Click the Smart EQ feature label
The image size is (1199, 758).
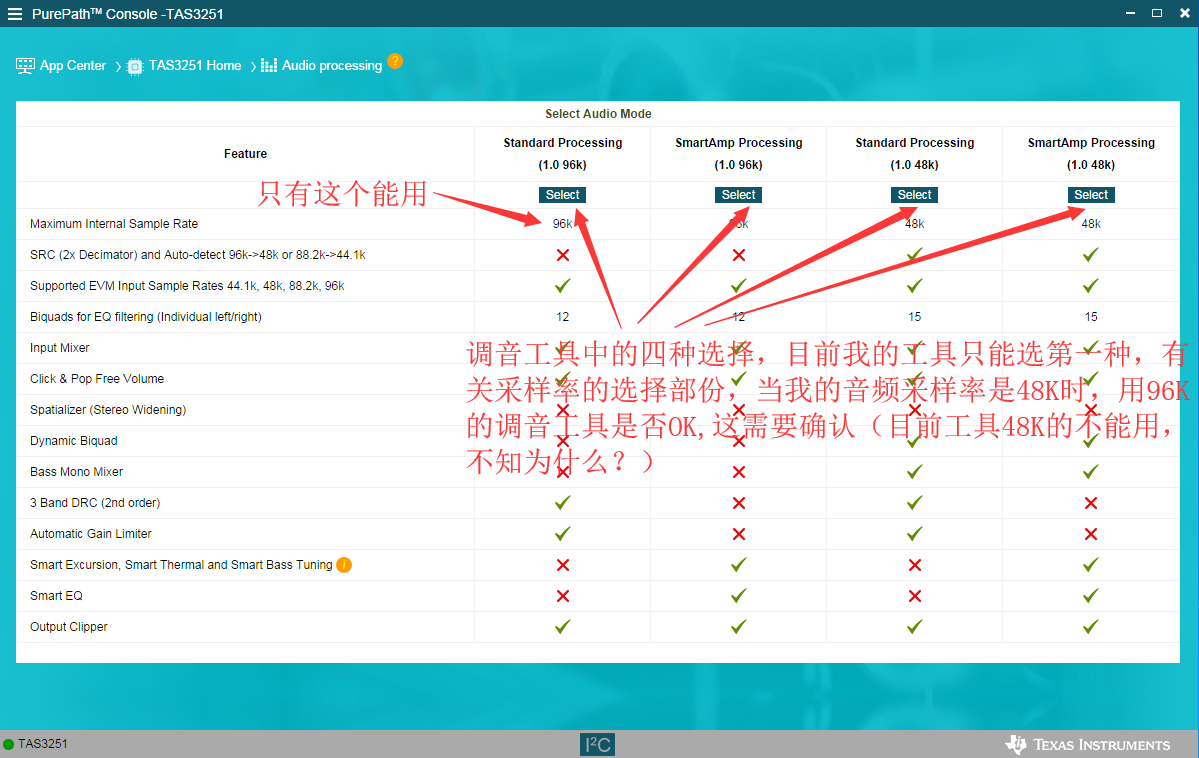(57, 596)
